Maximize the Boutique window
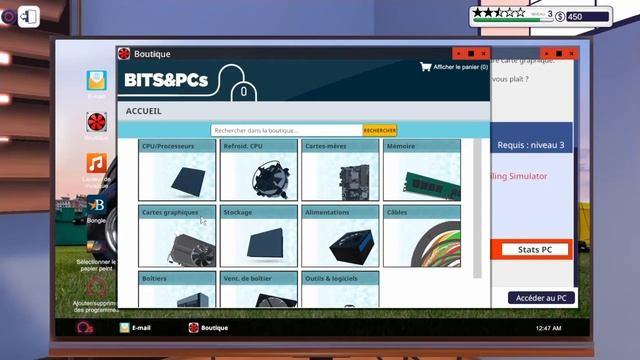 (471, 53)
